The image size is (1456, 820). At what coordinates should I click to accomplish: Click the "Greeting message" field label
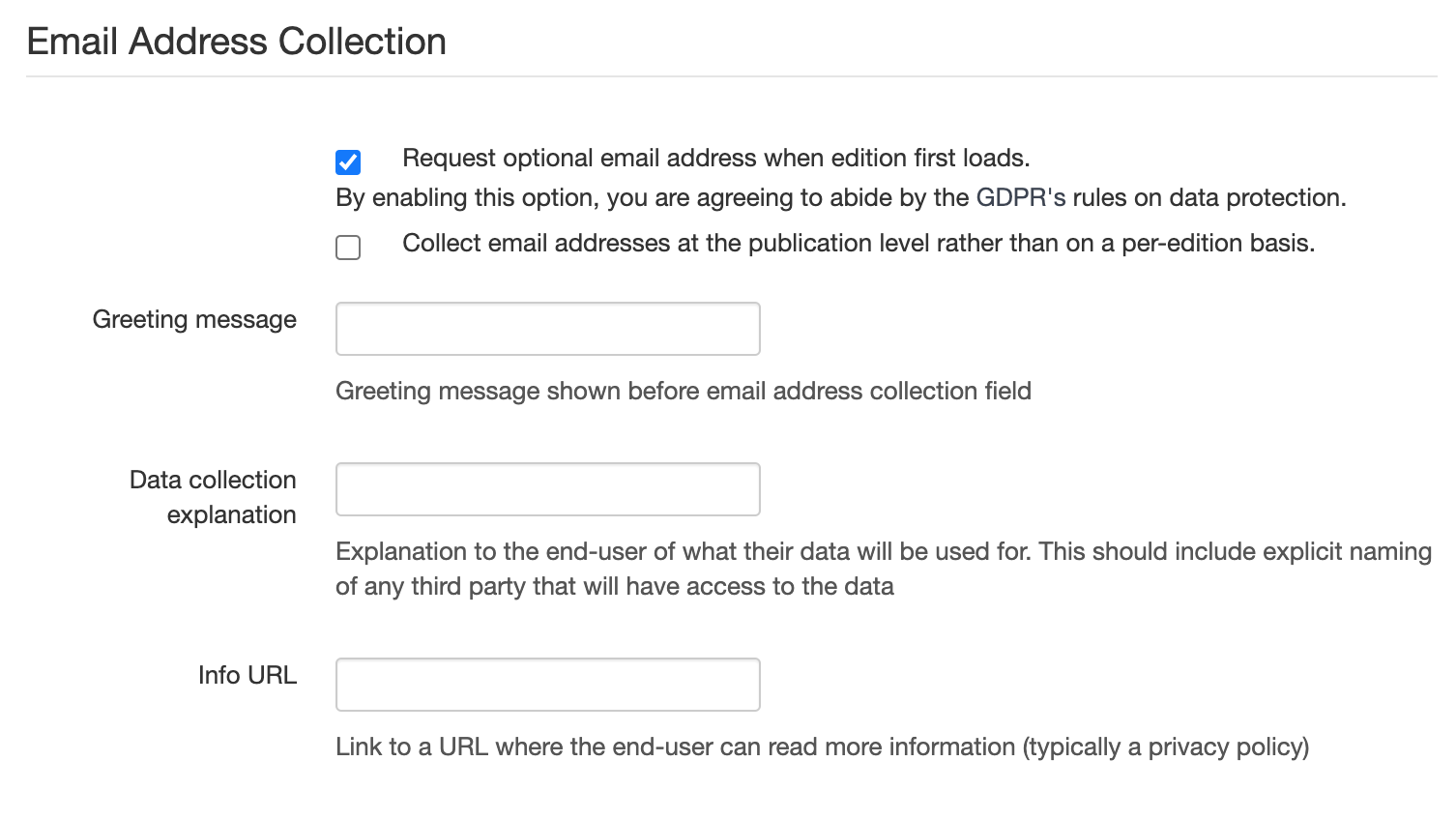194,320
